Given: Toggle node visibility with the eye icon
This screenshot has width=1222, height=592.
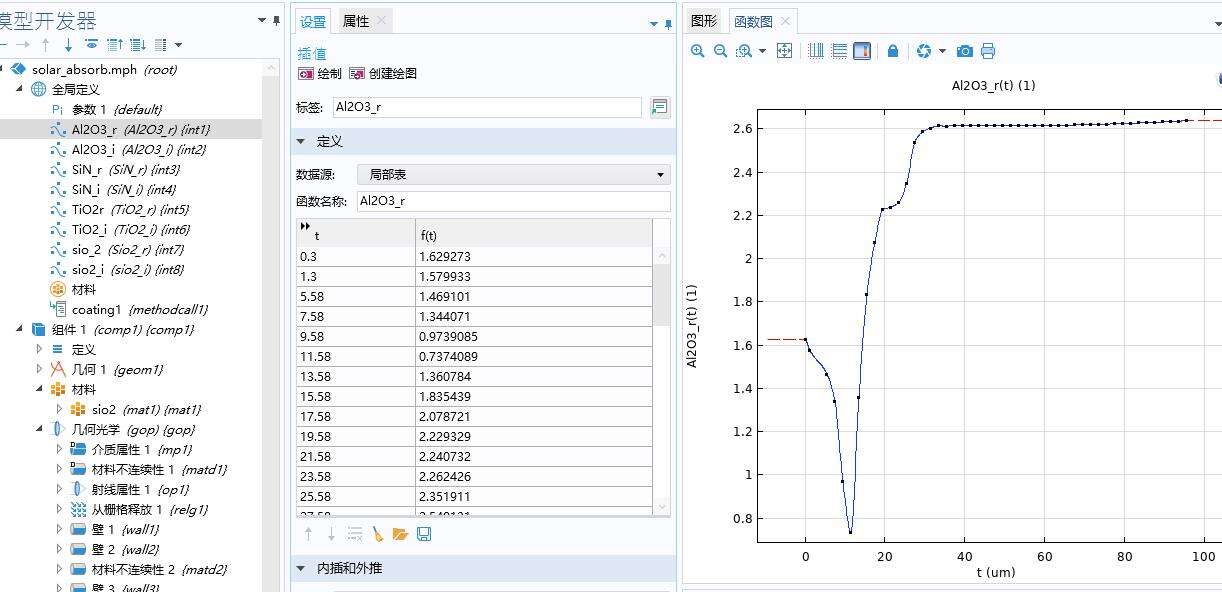Looking at the screenshot, I should [x=92, y=44].
